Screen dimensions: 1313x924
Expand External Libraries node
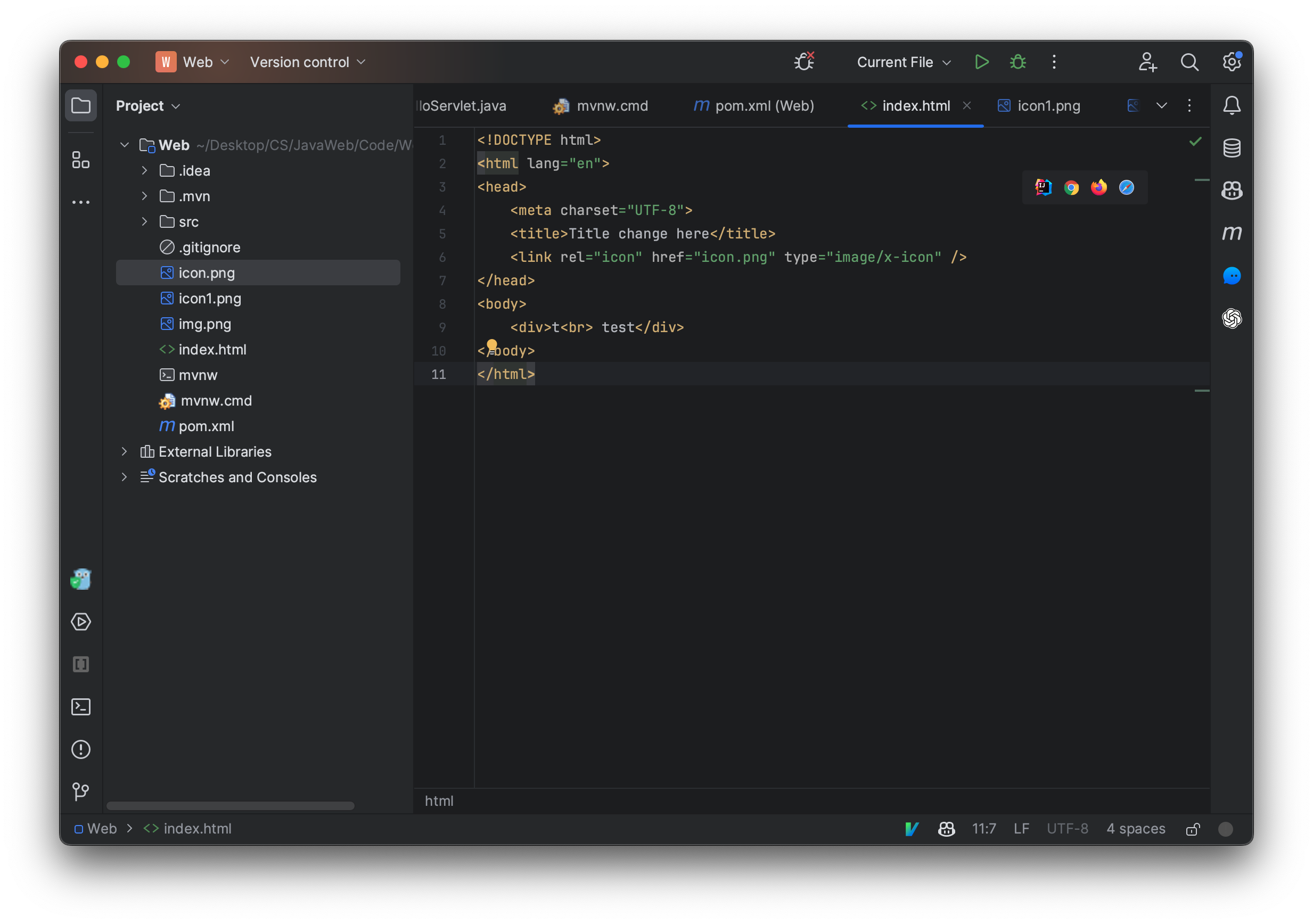(x=124, y=452)
